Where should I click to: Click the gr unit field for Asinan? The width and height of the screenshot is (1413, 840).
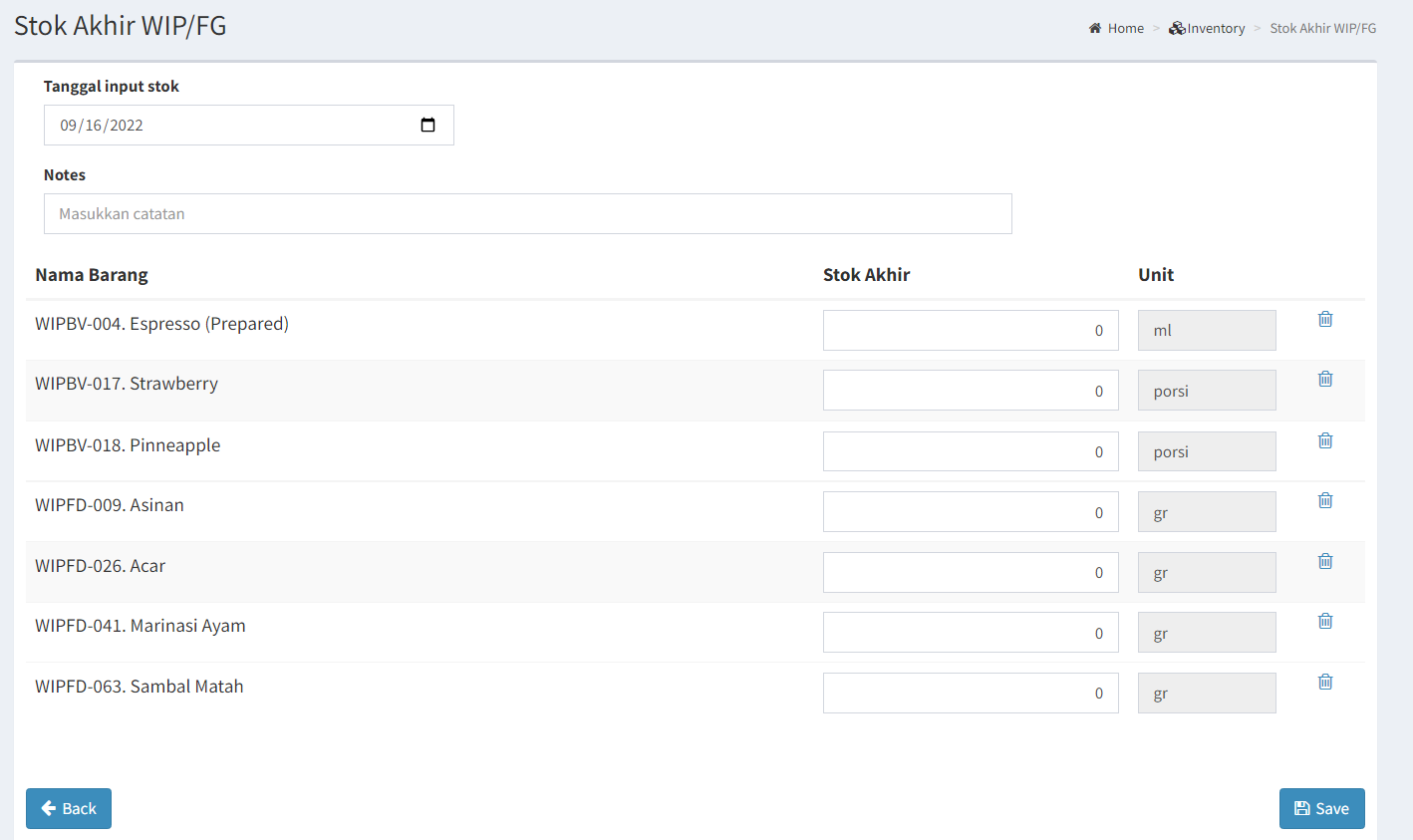[1207, 512]
